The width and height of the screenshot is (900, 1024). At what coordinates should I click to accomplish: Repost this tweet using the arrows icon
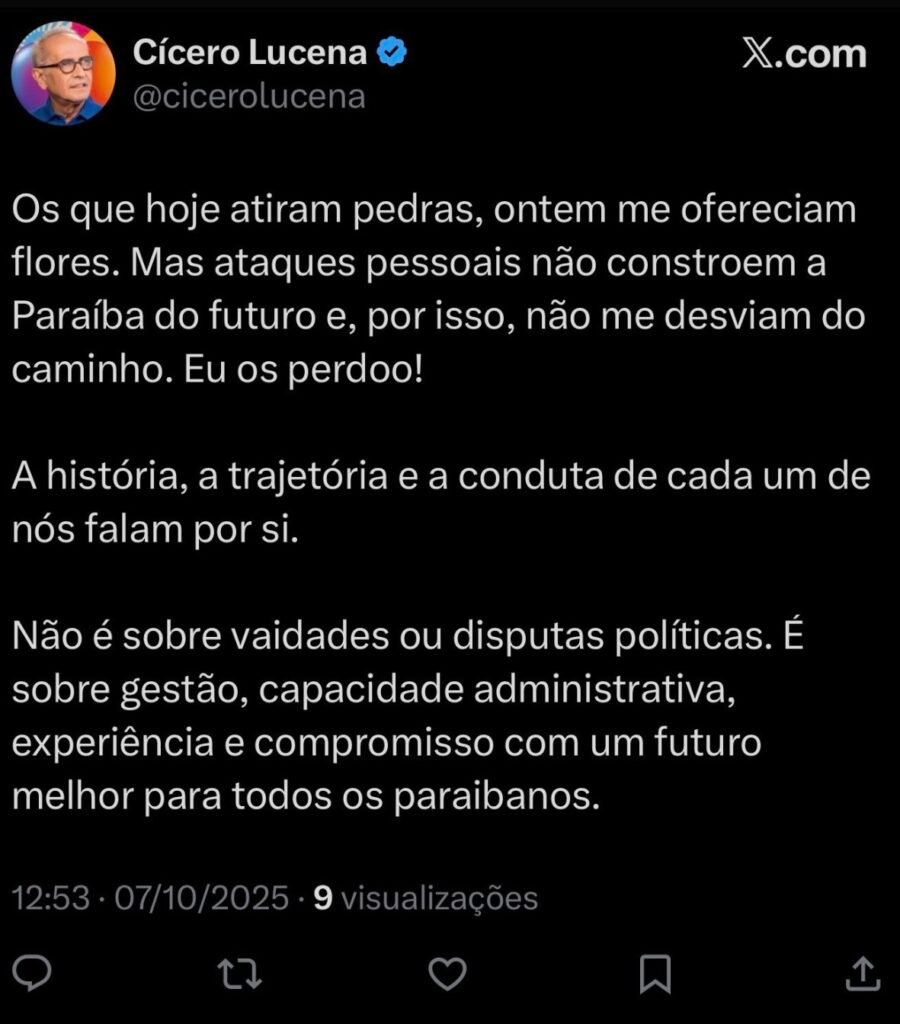[239, 972]
